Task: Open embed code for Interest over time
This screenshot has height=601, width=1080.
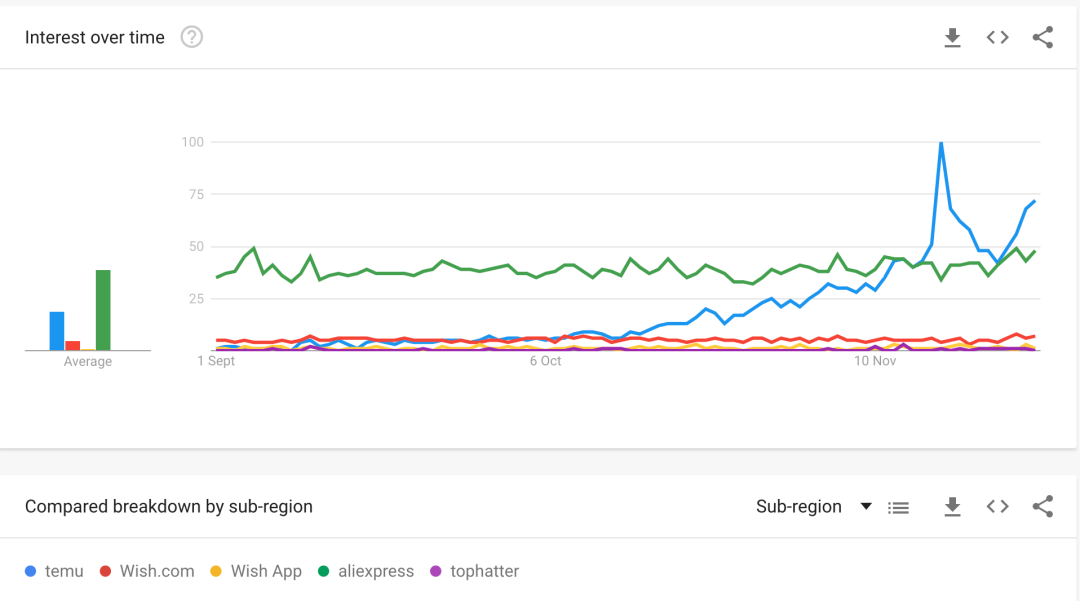Action: pyautogui.click(x=997, y=38)
